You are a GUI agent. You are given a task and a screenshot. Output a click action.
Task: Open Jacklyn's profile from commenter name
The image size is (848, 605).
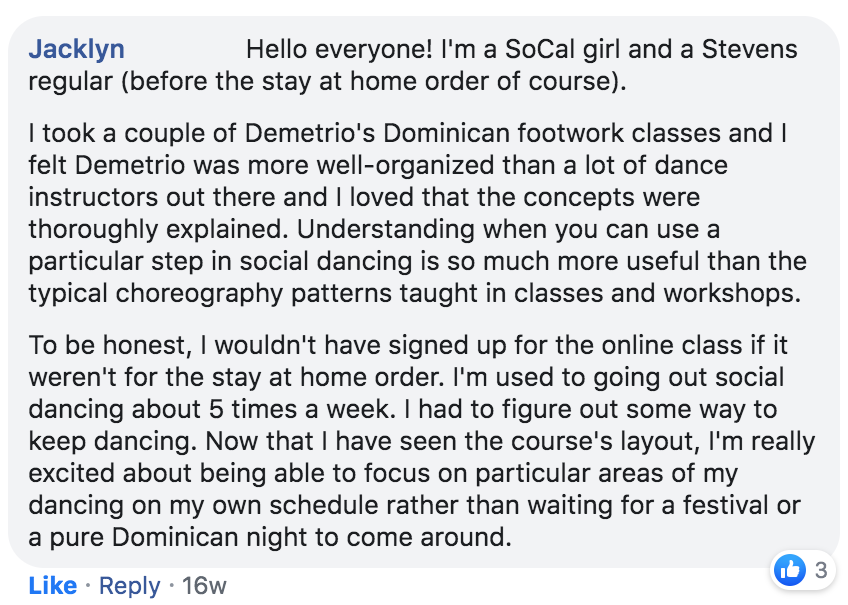tap(77, 49)
